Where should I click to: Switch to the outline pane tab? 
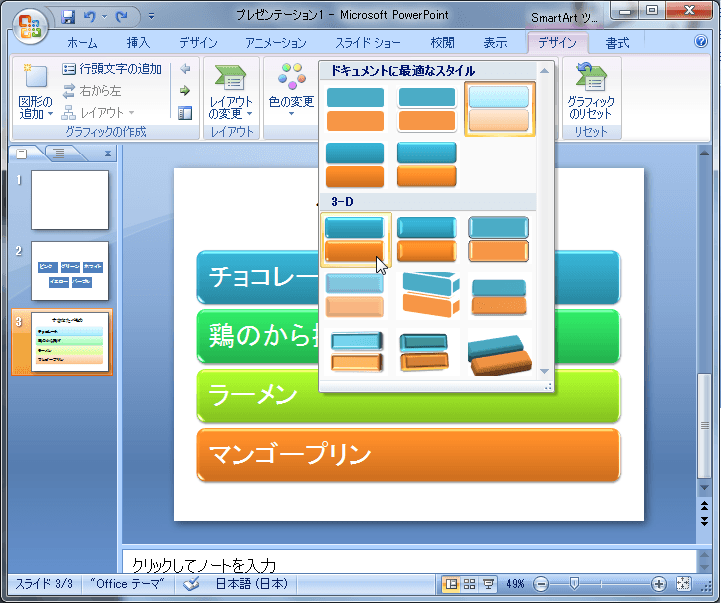59,154
